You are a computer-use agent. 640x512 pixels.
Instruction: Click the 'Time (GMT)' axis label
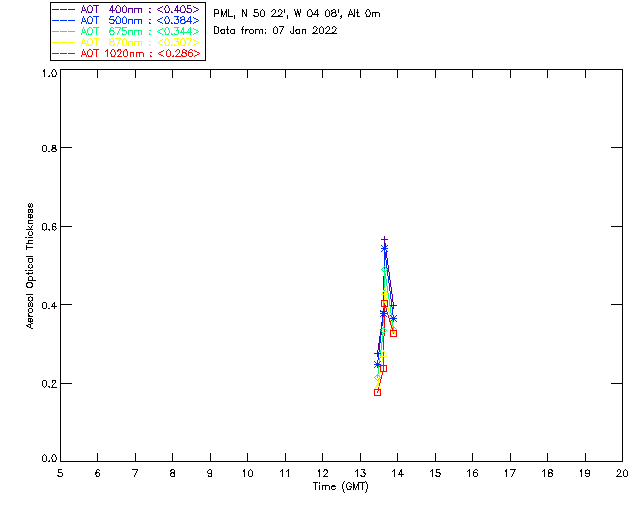click(340, 486)
